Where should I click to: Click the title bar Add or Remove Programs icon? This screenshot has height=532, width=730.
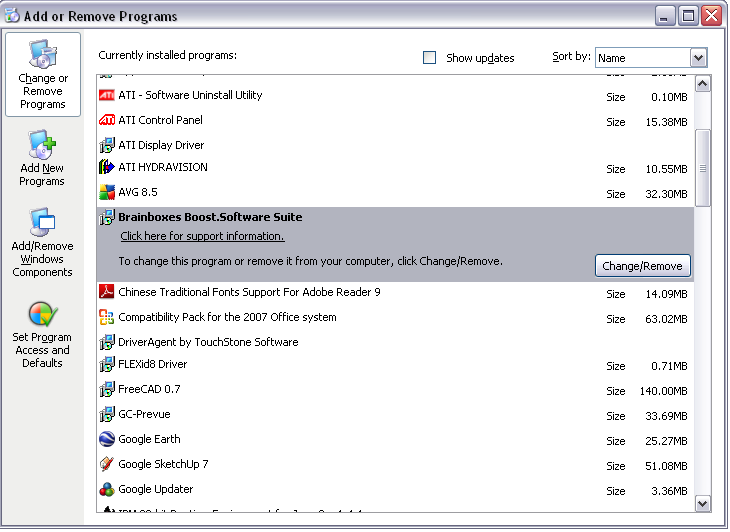[x=12, y=15]
